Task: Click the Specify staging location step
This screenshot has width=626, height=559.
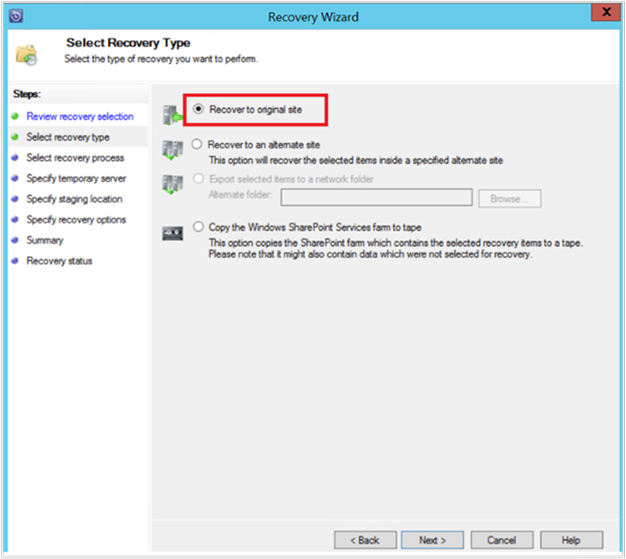Action: click(x=74, y=199)
